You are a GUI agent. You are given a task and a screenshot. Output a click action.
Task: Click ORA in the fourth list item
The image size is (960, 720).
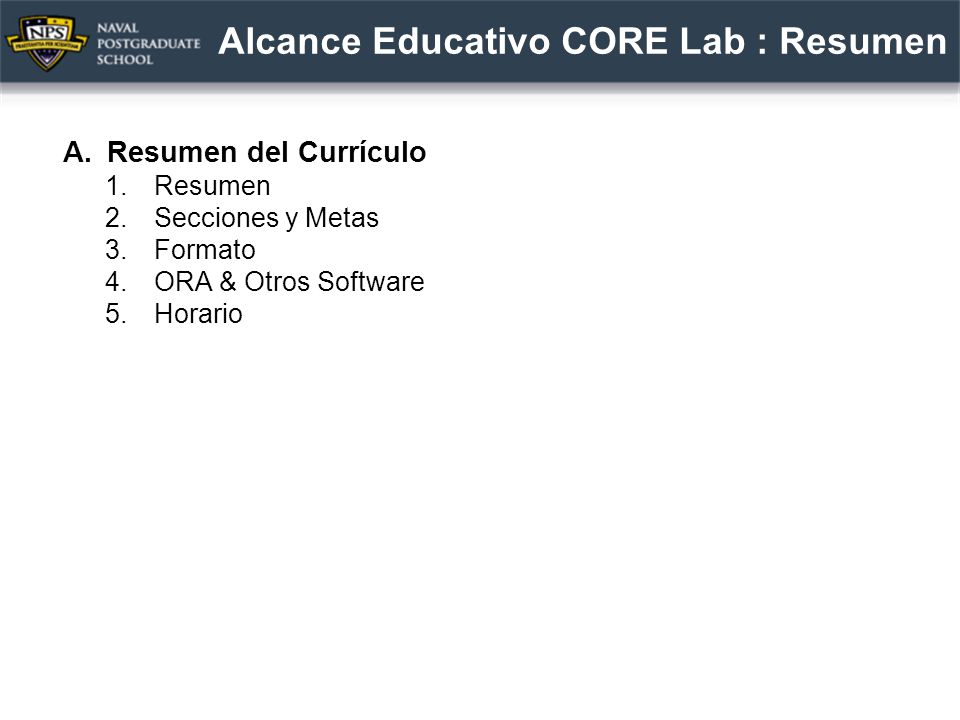click(x=183, y=282)
